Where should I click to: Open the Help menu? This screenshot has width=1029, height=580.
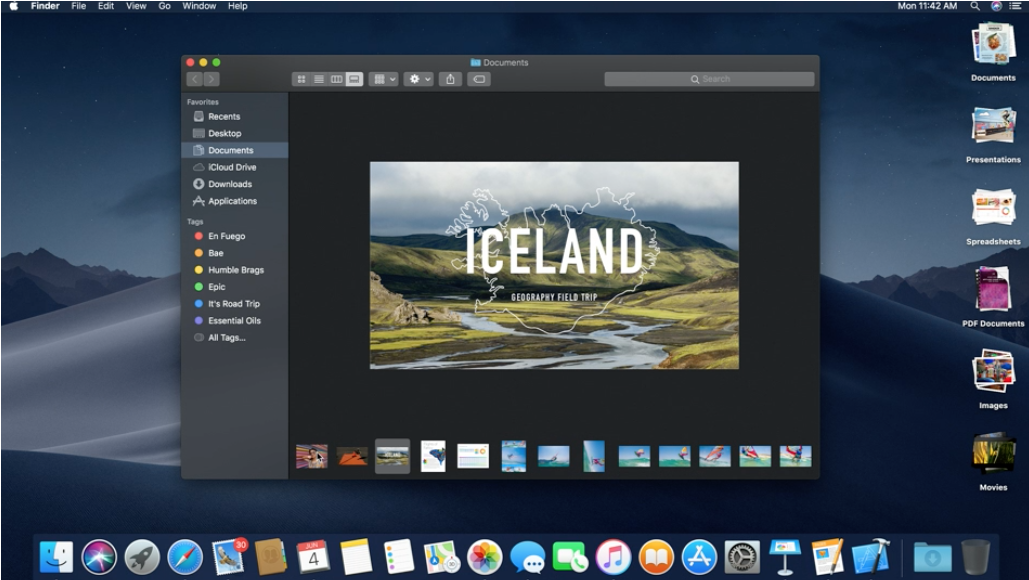coord(238,6)
